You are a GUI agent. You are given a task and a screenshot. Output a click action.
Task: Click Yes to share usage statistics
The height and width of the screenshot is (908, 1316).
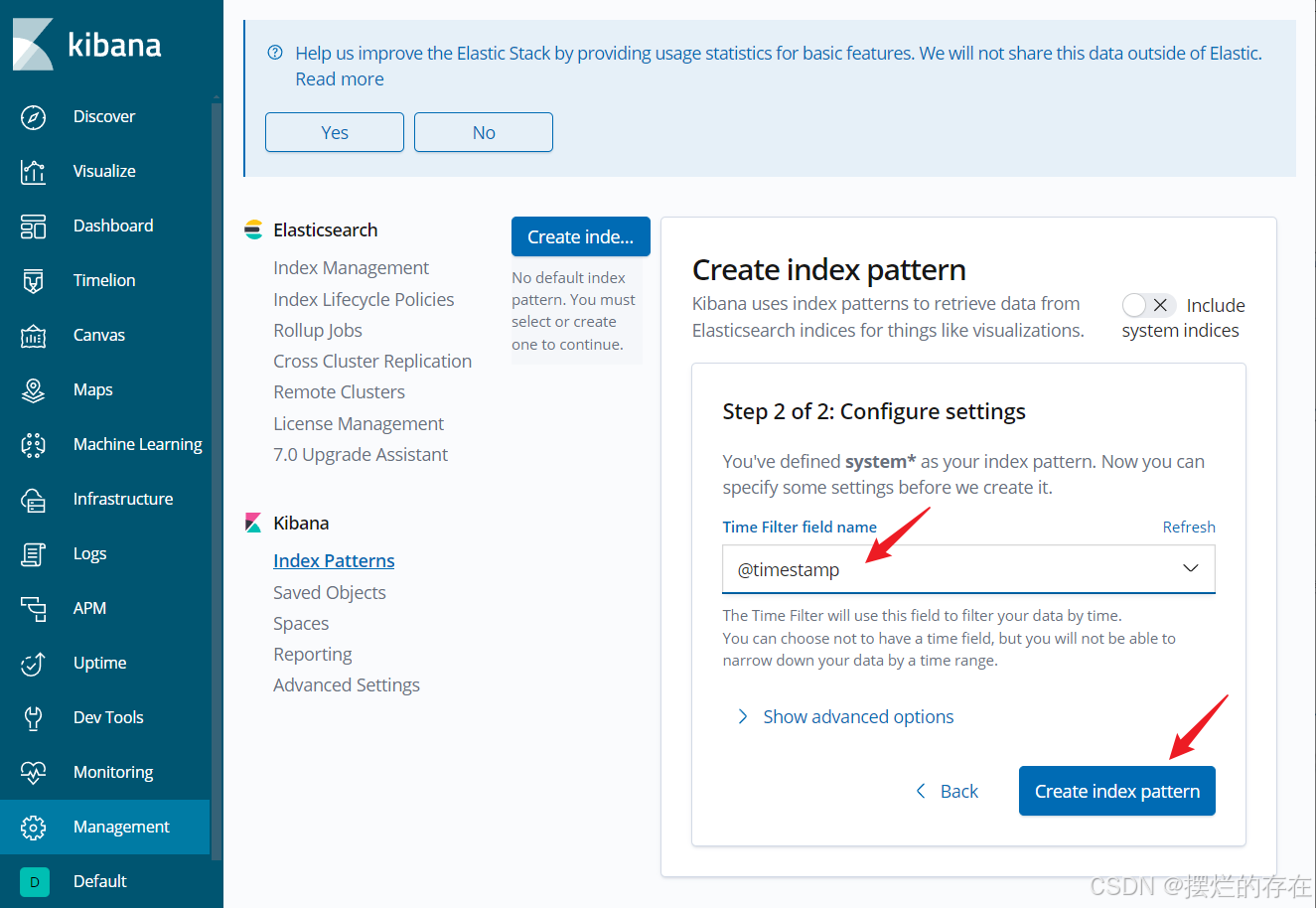click(x=335, y=132)
